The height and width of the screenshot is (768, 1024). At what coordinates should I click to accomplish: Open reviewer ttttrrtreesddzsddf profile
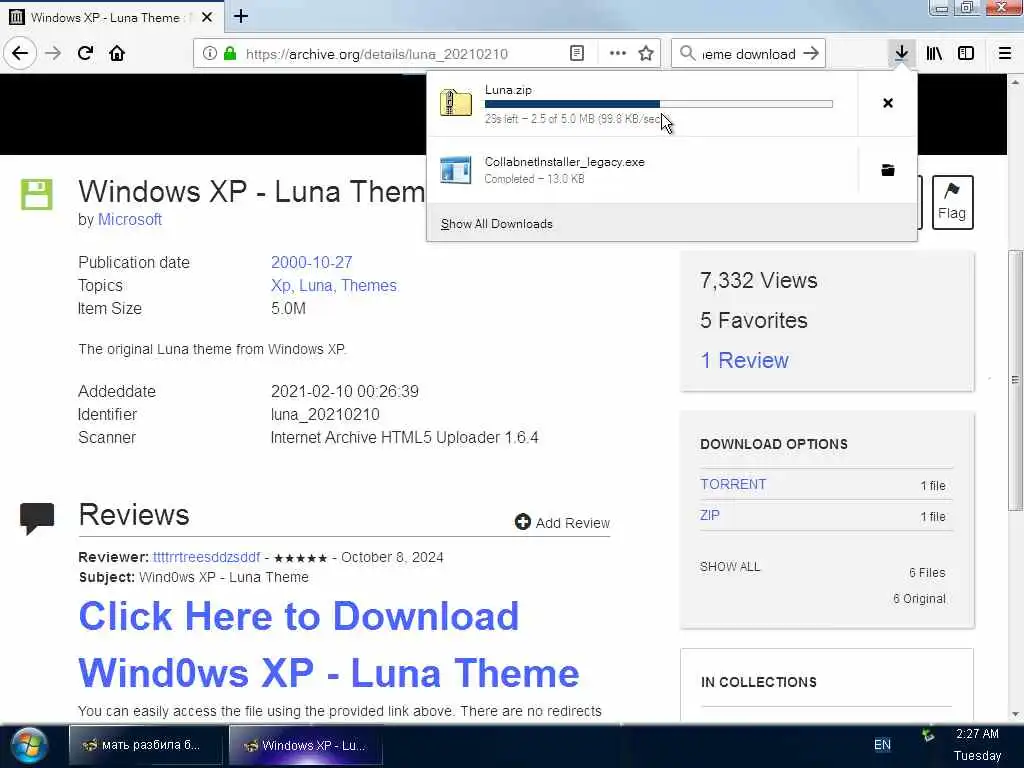206,557
